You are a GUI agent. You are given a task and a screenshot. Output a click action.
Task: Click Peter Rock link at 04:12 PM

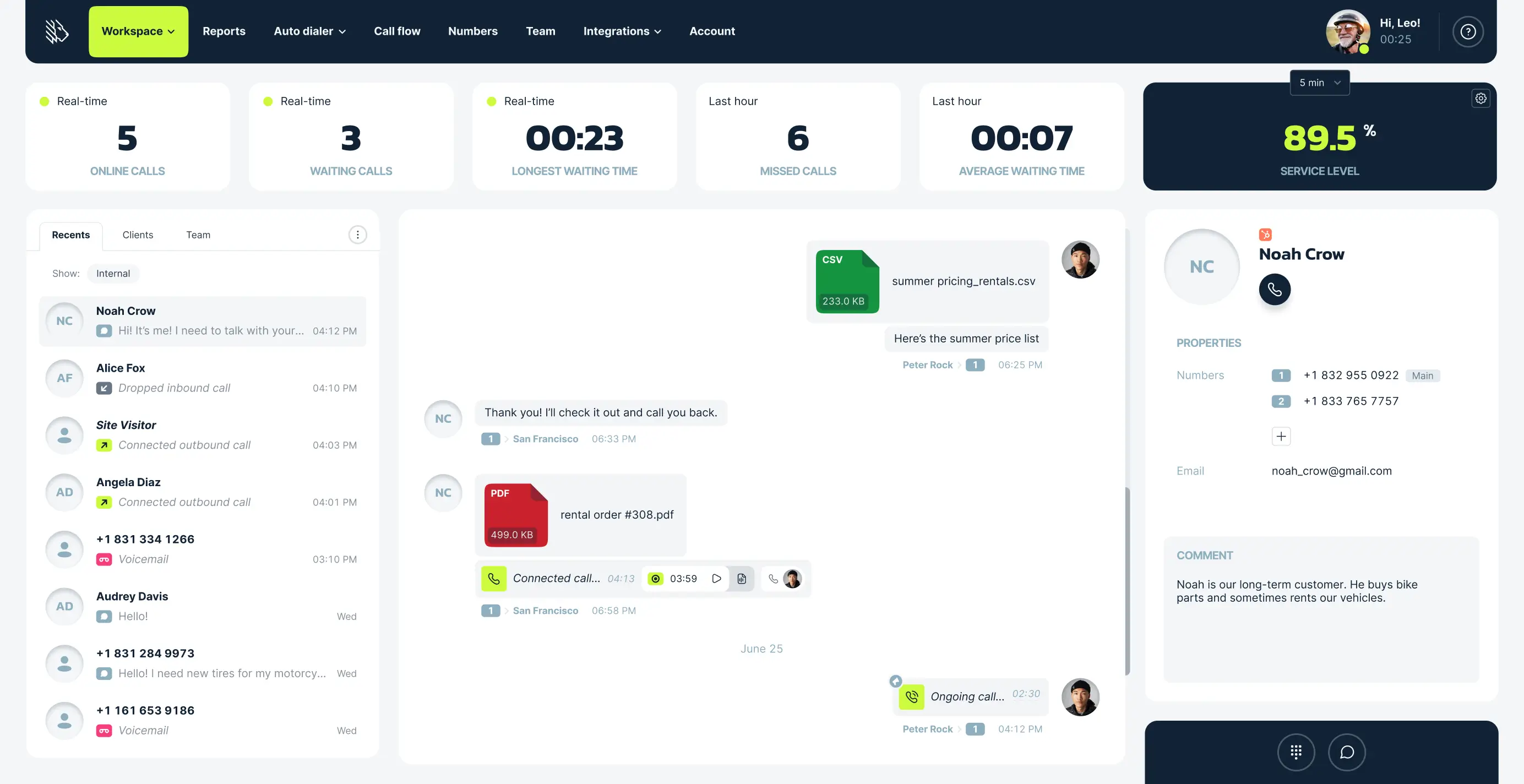(927, 729)
